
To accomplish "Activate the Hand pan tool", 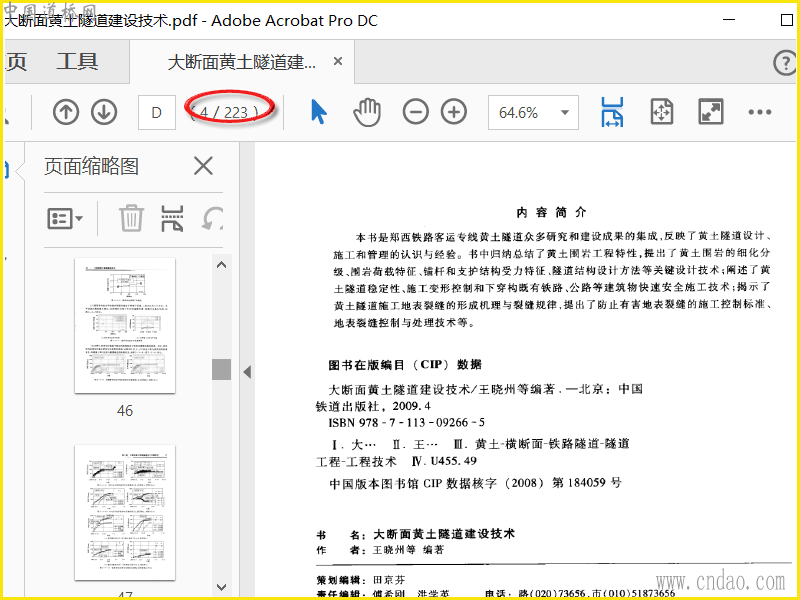I will click(x=367, y=112).
